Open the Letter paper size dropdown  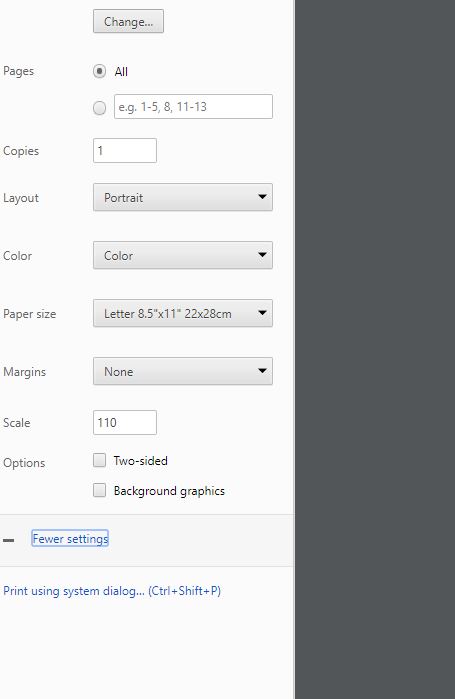(183, 313)
